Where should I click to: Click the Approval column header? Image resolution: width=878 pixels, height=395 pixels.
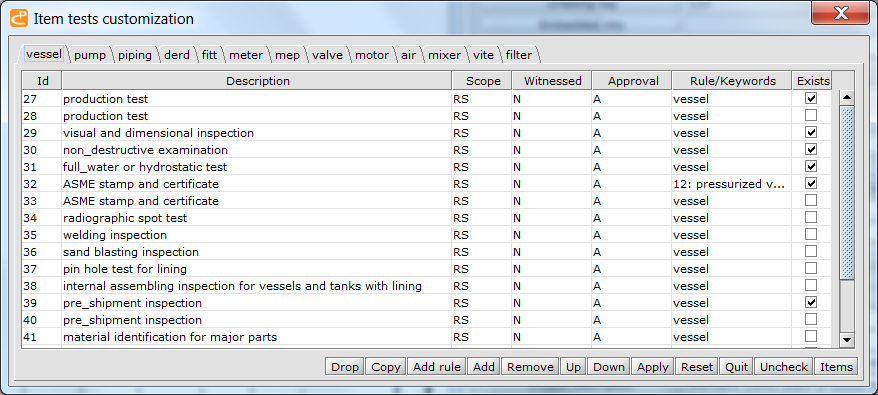633,81
